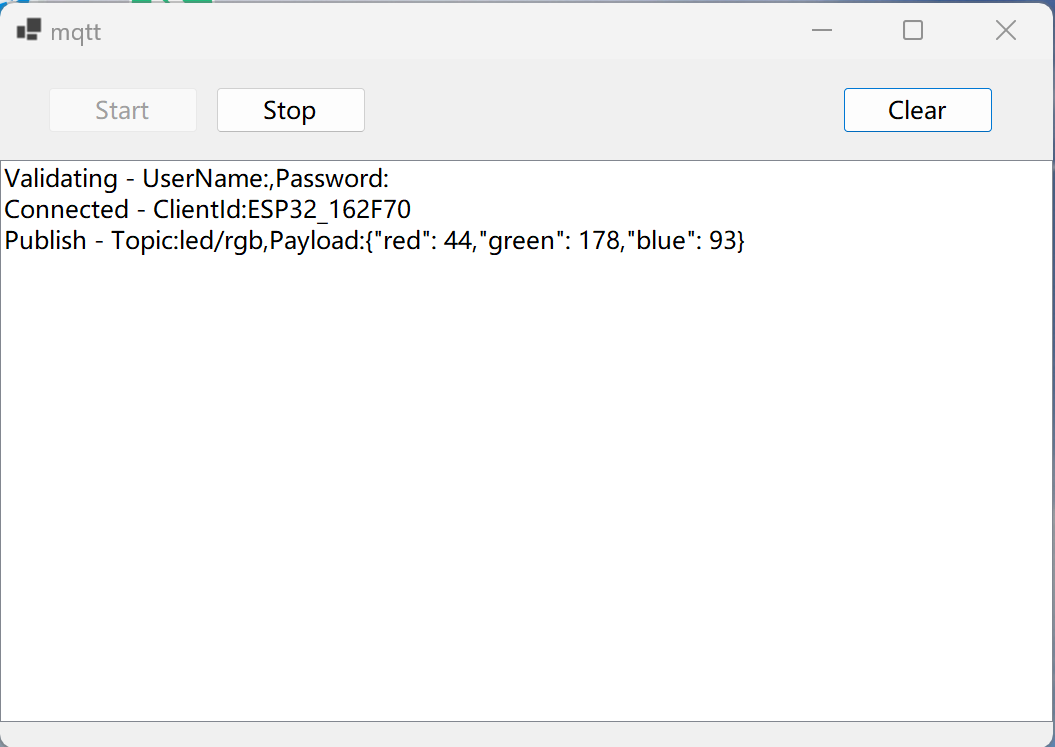
Task: Click the "red": 44 payload value
Action: coord(423,240)
